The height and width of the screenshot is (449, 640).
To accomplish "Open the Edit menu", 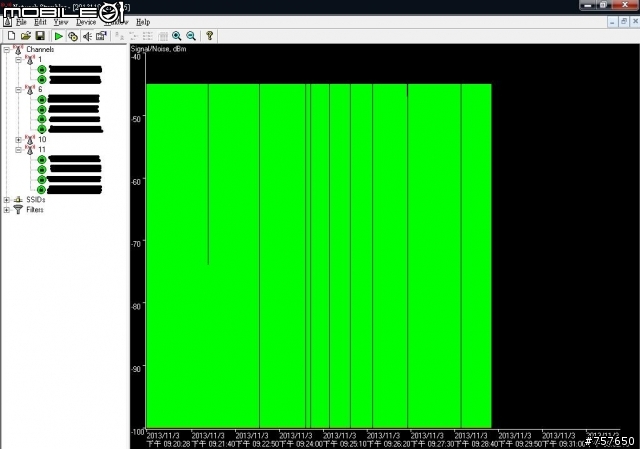I will pyautogui.click(x=40, y=22).
